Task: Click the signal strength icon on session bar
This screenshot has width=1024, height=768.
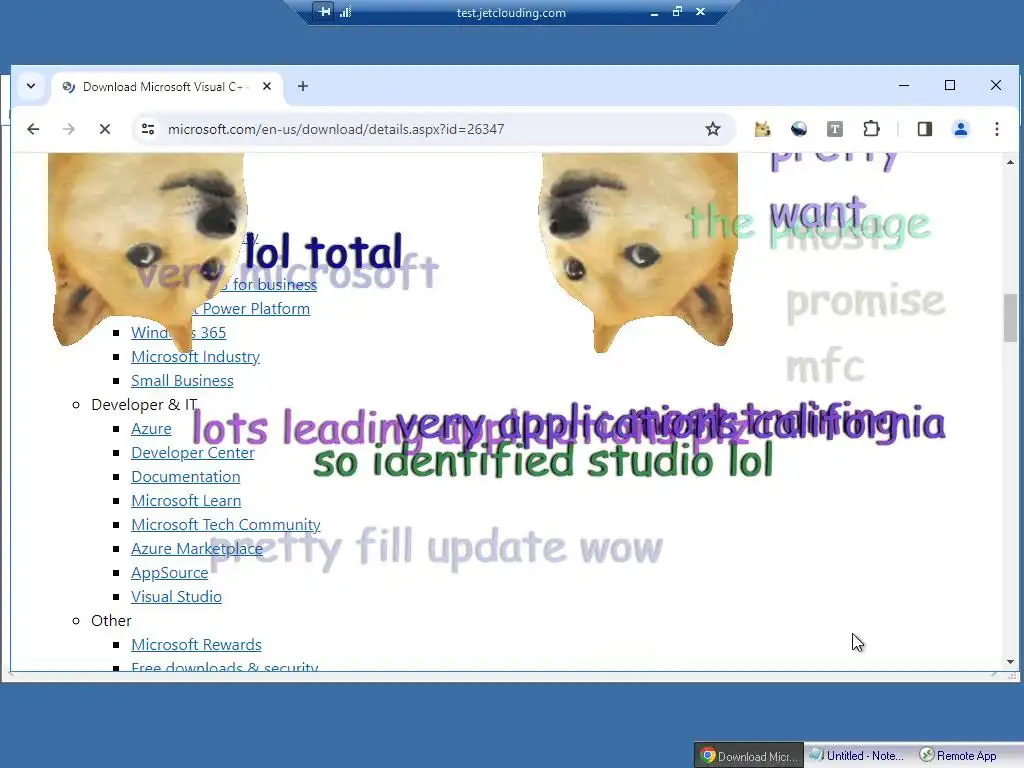Action: coord(345,12)
